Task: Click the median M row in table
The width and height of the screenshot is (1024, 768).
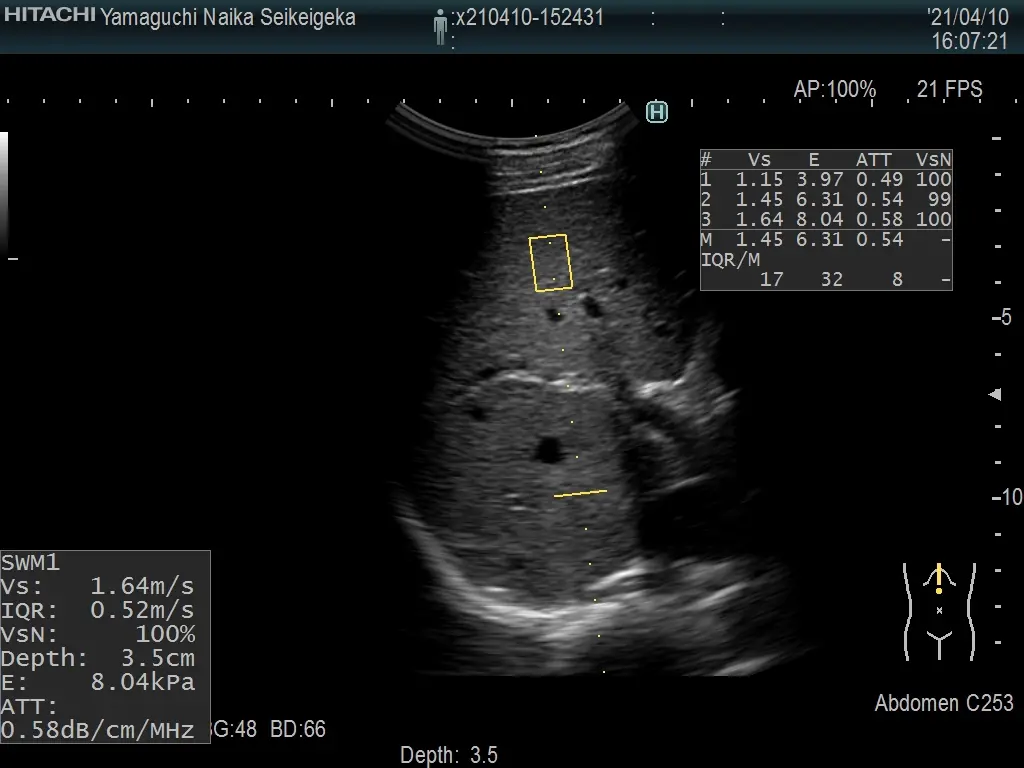Action: pos(825,240)
